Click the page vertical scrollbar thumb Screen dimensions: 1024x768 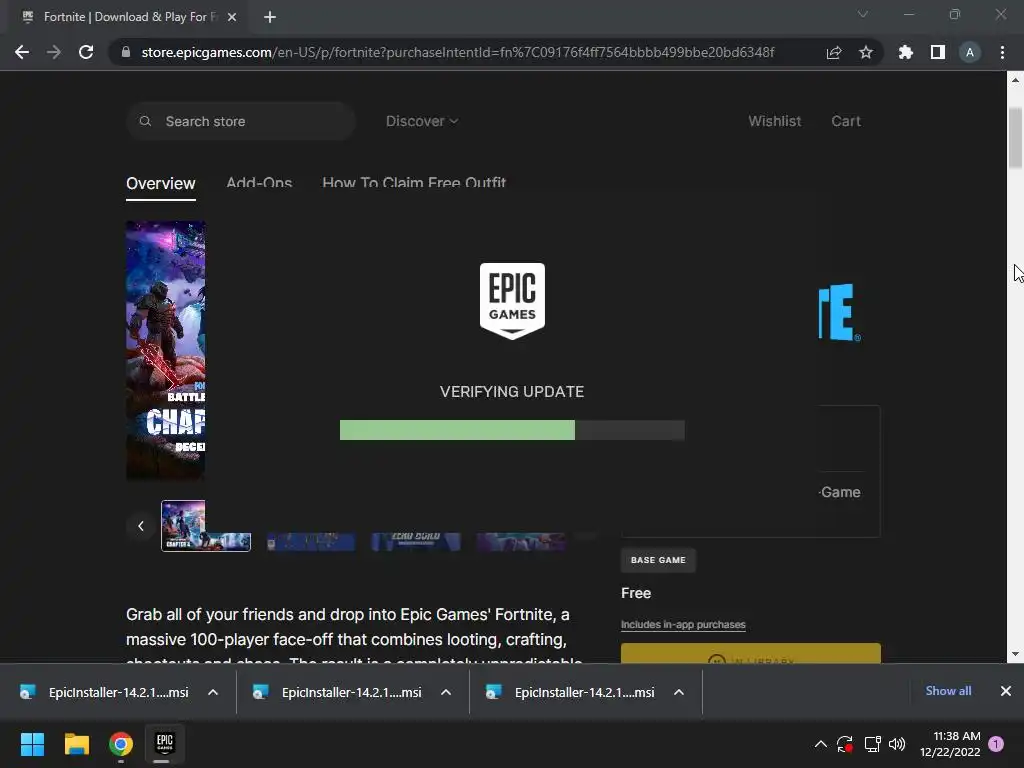[x=1015, y=138]
